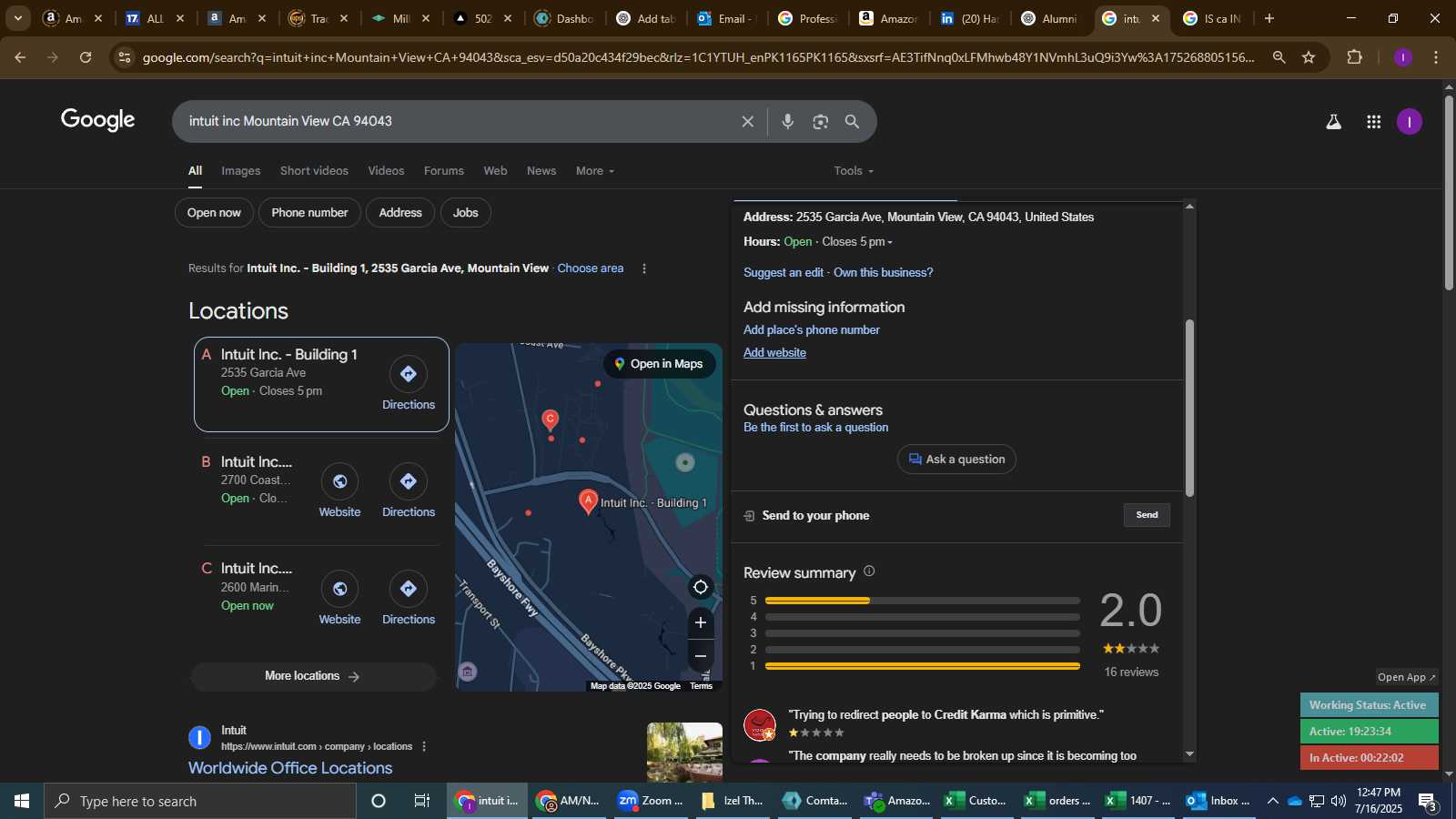Image resolution: width=1456 pixels, height=819 pixels.
Task: Get directions to Intuit Inc. Building 1
Action: coord(409,384)
